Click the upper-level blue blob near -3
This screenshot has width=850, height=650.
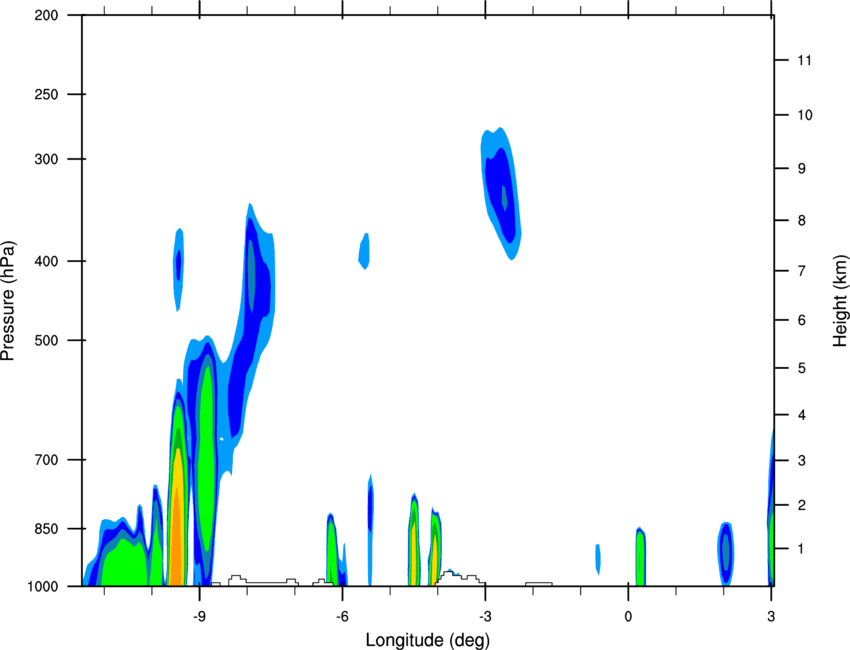(x=501, y=193)
